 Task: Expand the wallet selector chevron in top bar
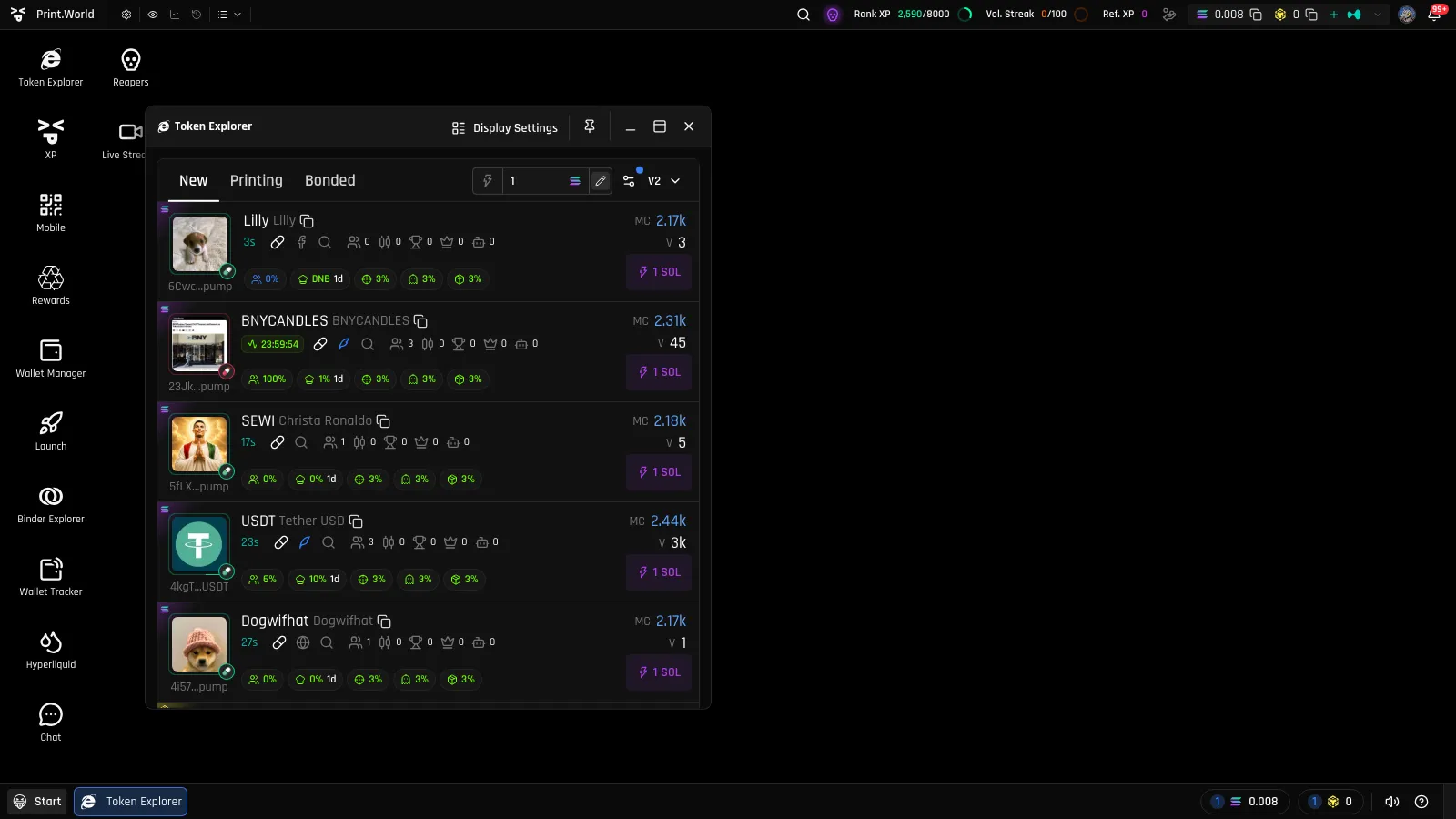[1378, 15]
